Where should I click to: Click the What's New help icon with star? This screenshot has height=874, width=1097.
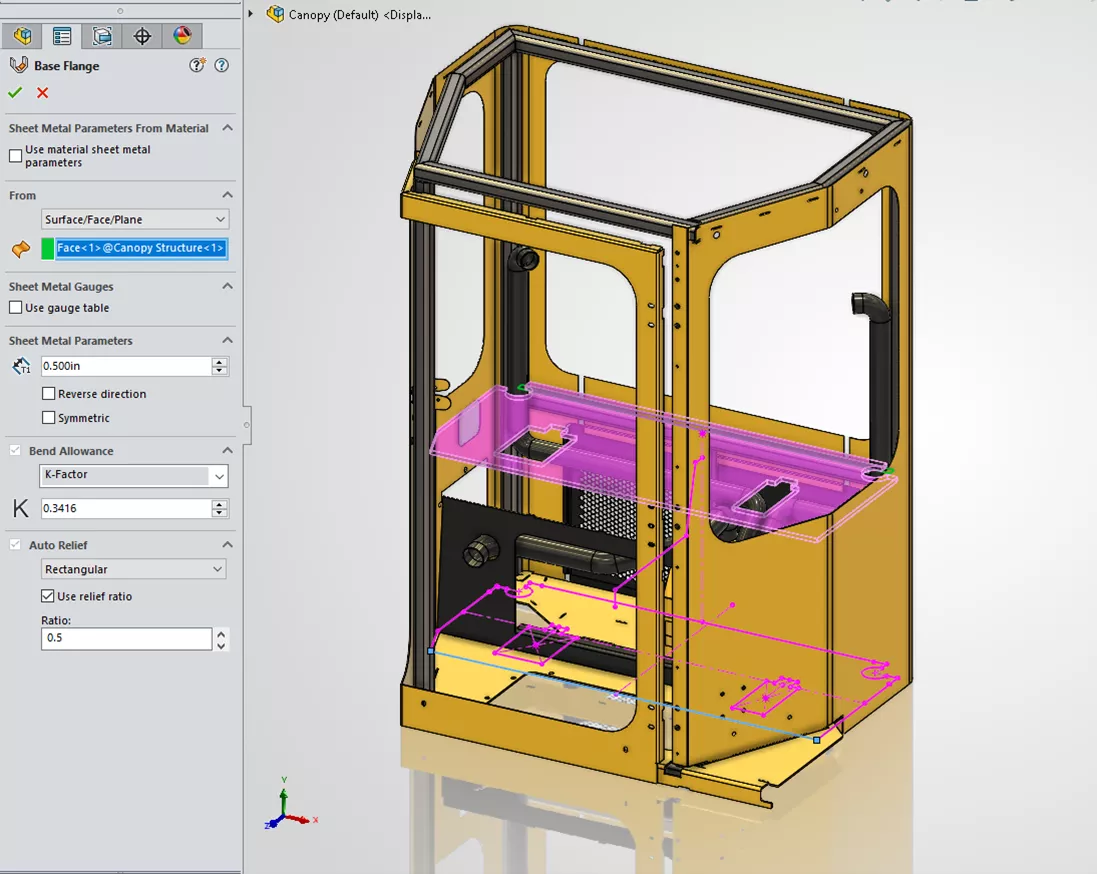click(198, 66)
